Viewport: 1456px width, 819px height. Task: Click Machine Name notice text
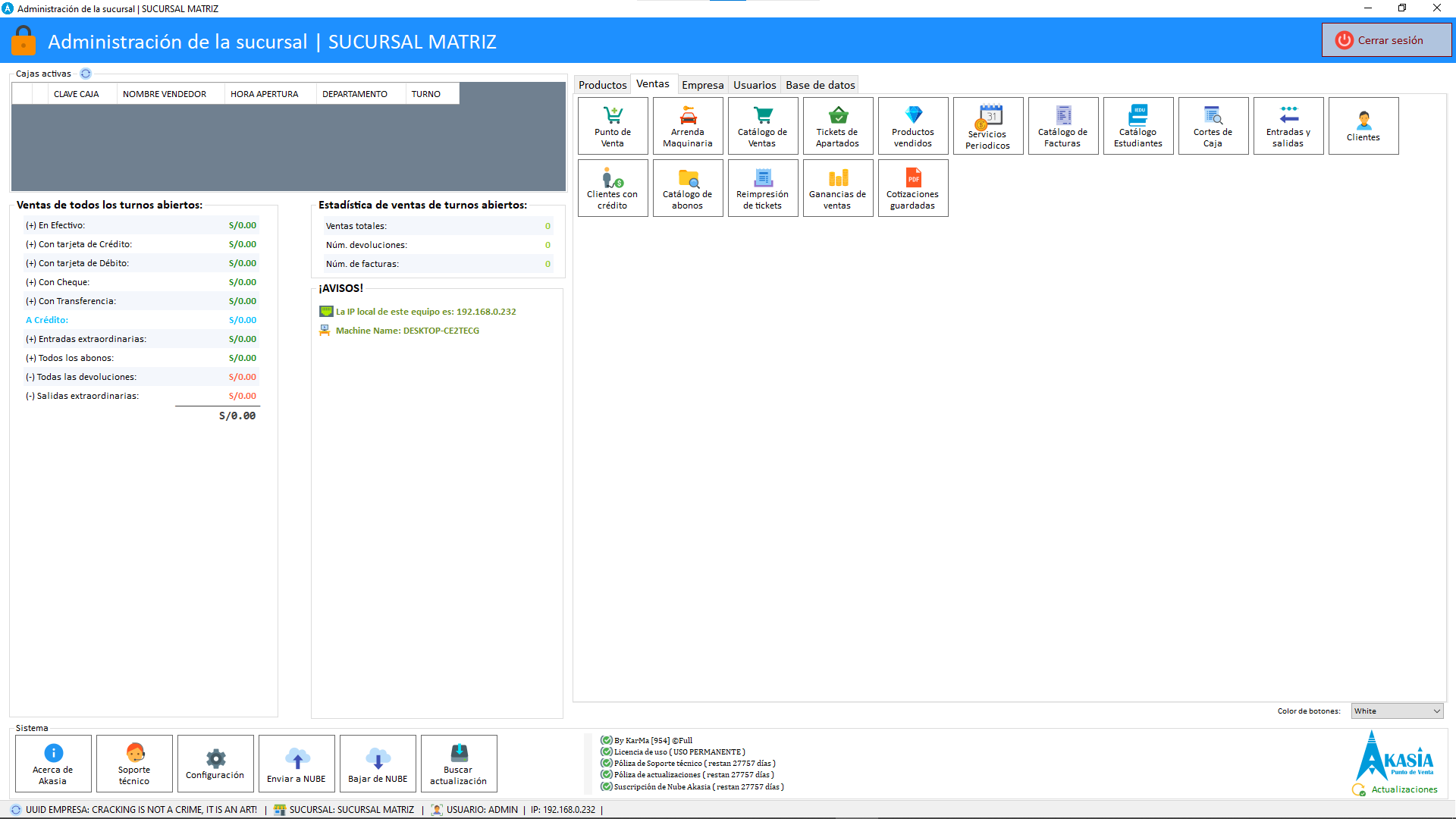pos(407,331)
